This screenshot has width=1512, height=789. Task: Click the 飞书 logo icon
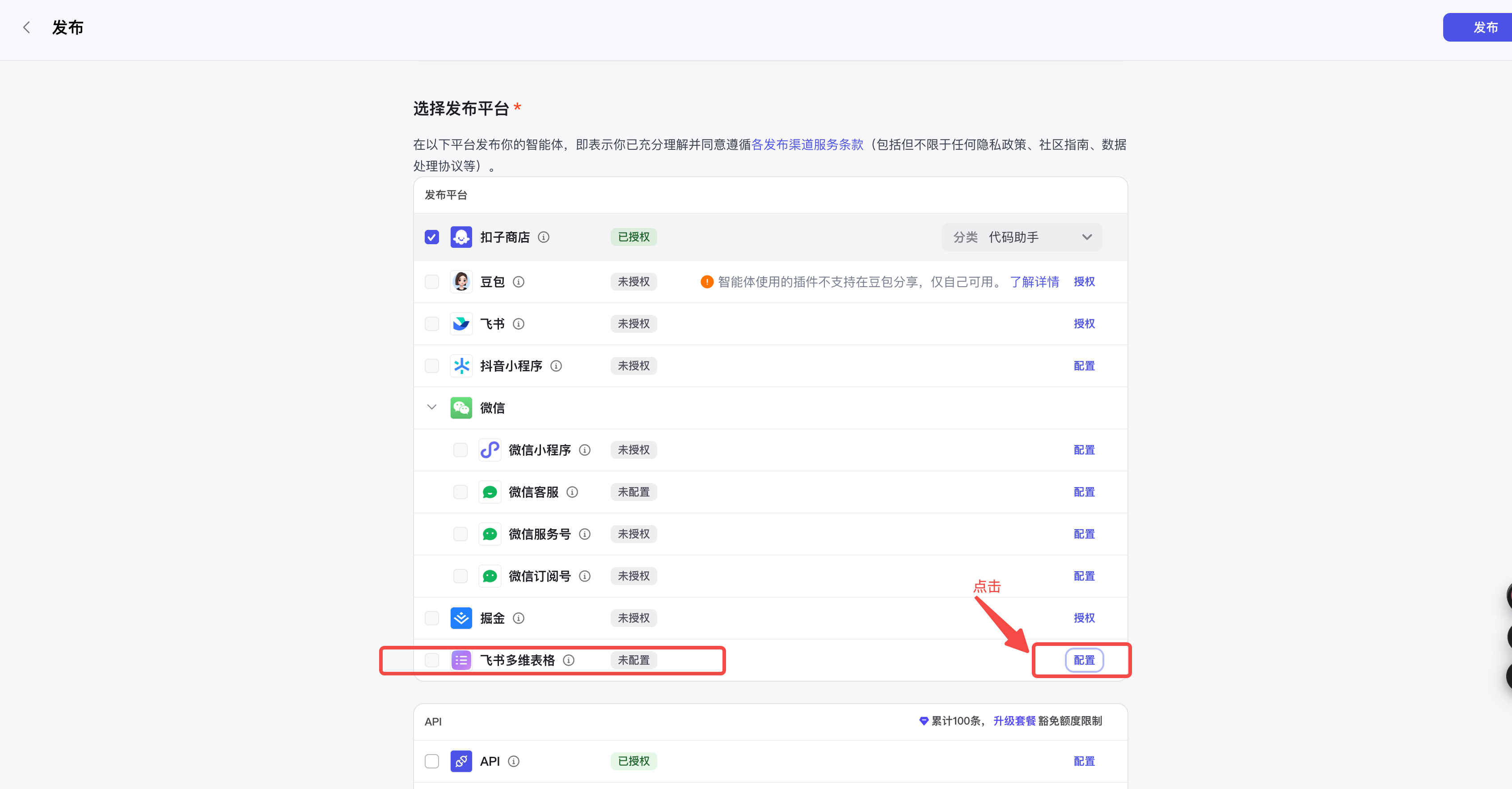pos(461,324)
